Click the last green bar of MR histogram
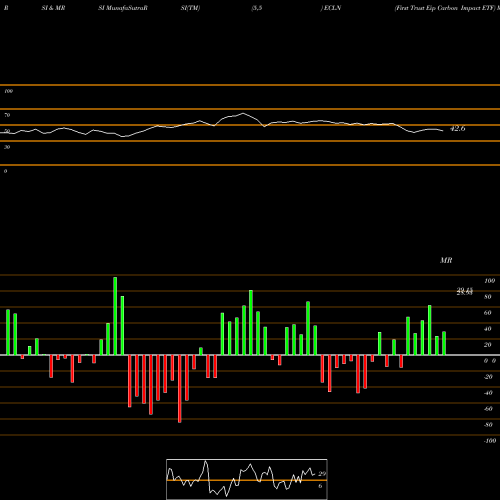The height and width of the screenshot is (500, 500). point(444,343)
